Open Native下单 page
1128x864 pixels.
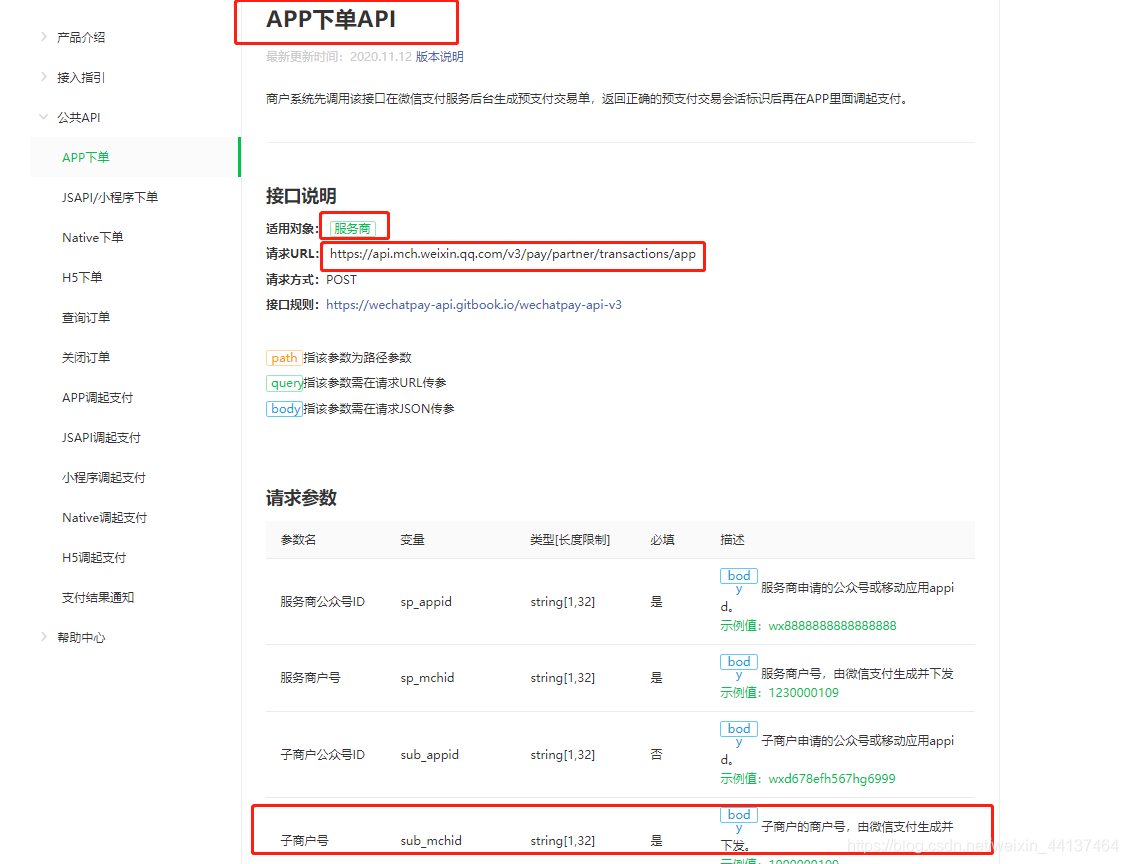92,237
